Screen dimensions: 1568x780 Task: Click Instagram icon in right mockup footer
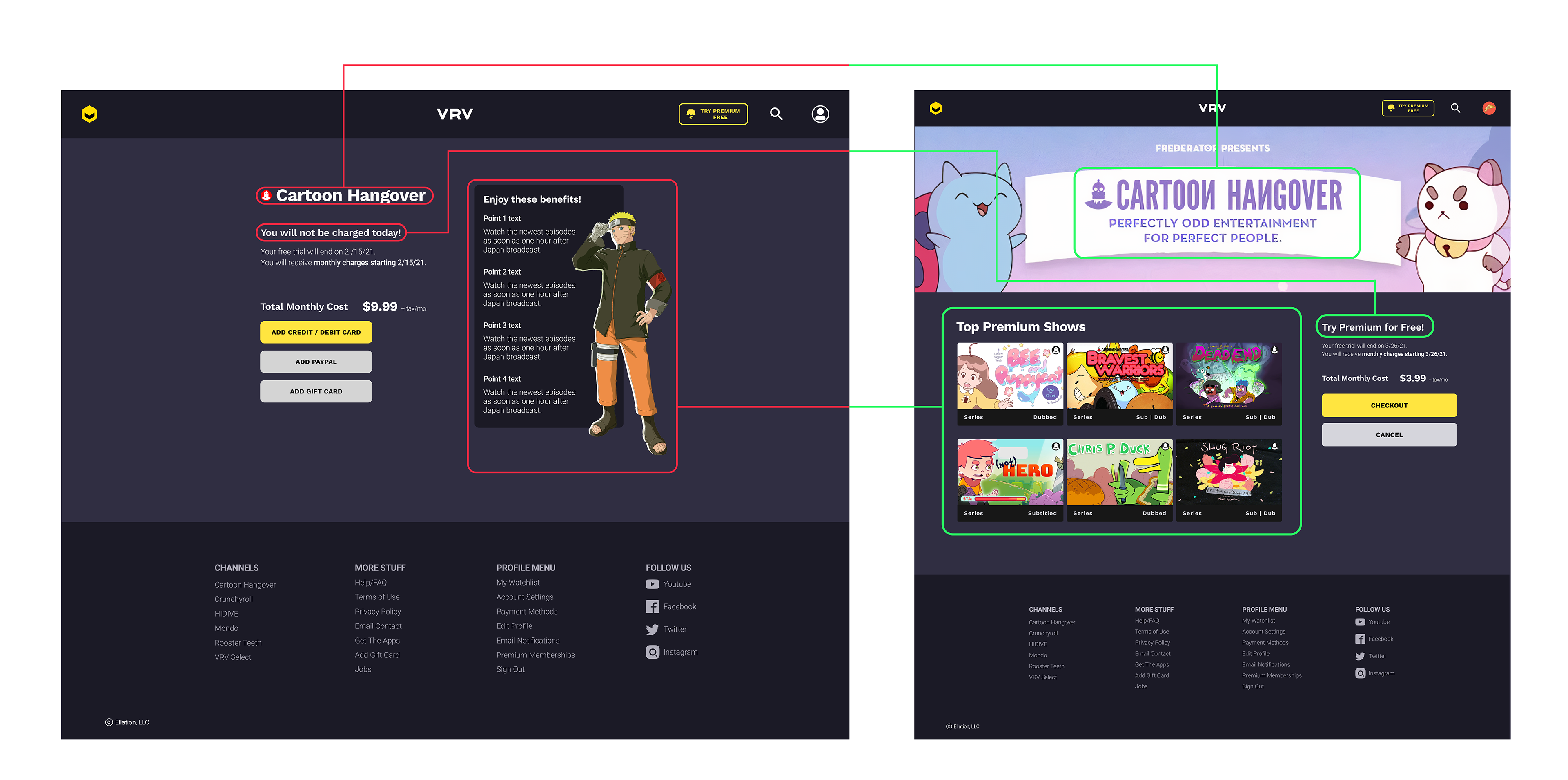[1360, 673]
